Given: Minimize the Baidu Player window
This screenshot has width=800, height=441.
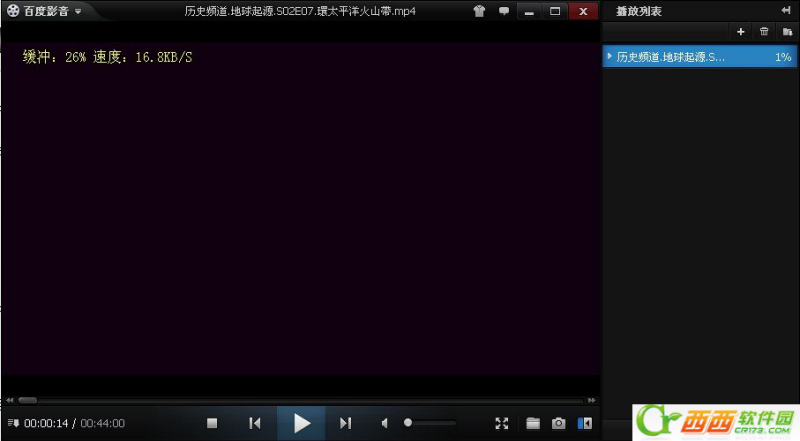Looking at the screenshot, I should (x=529, y=11).
